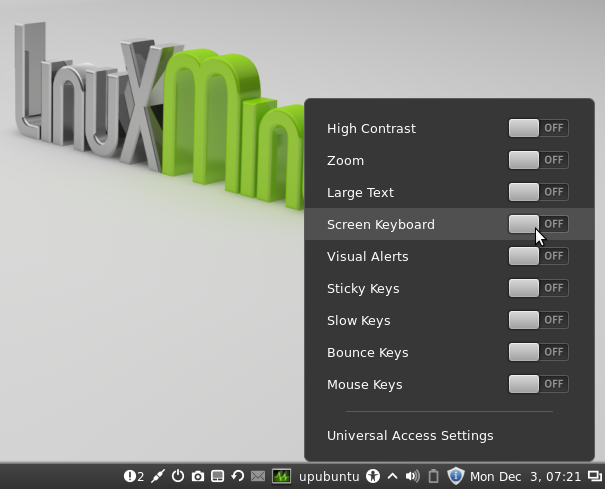Screen dimensions: 605x489
Task: Open the notifications applet showing 2 alerts
Action: point(134,476)
